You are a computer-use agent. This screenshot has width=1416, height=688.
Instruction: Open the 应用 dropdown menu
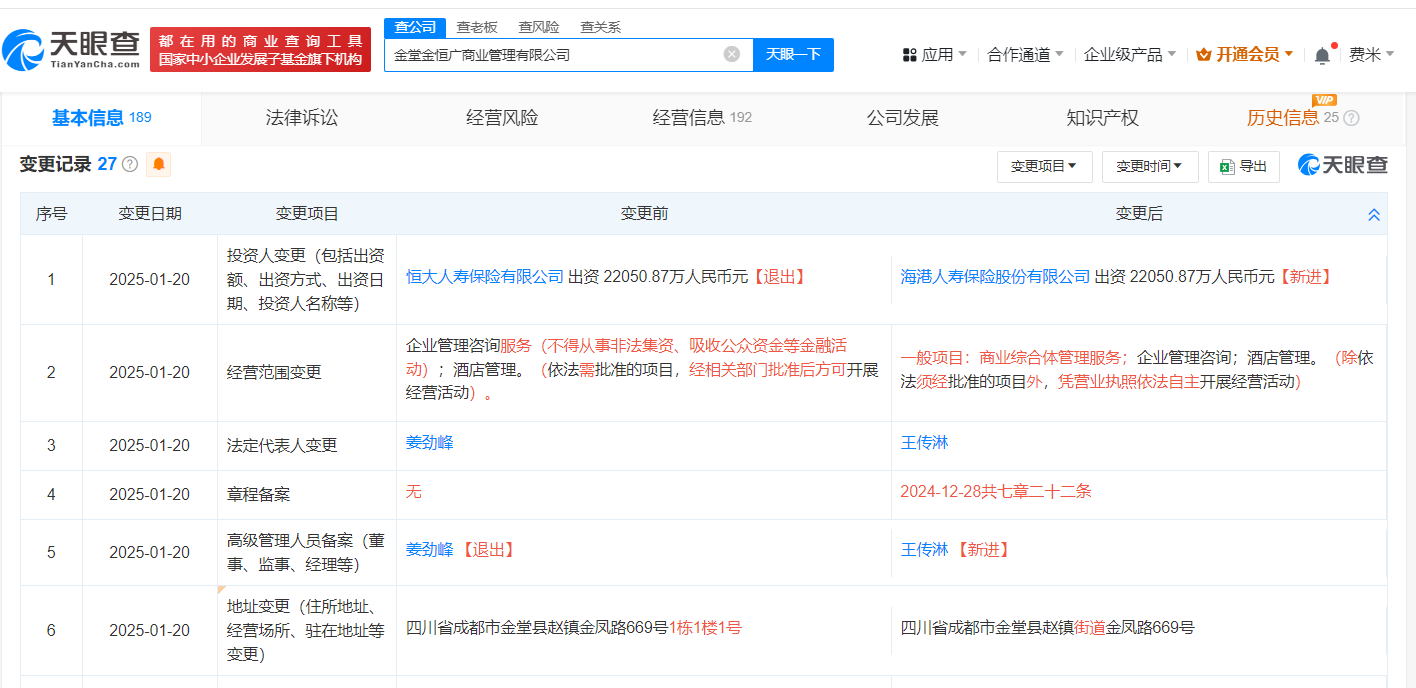coord(934,54)
